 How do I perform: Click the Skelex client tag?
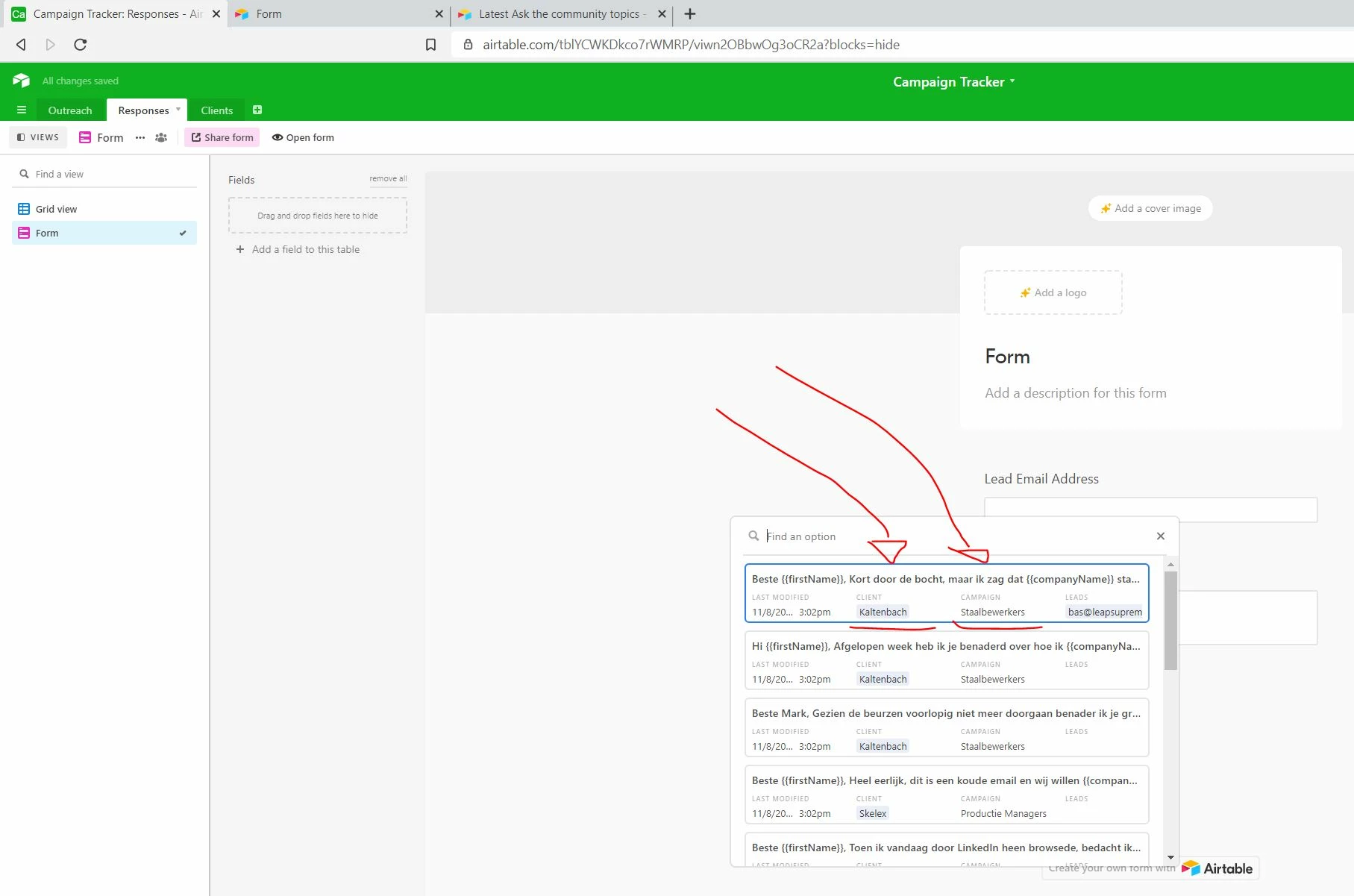pyautogui.click(x=873, y=813)
